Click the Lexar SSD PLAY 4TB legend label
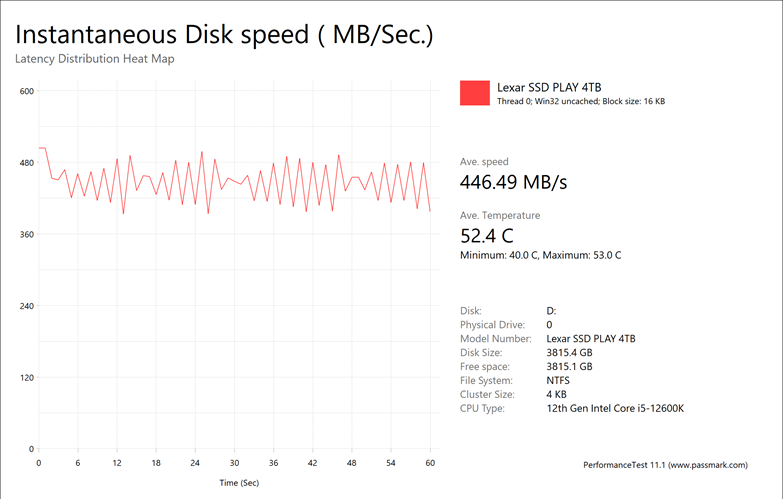The width and height of the screenshot is (783, 499). coord(550,87)
